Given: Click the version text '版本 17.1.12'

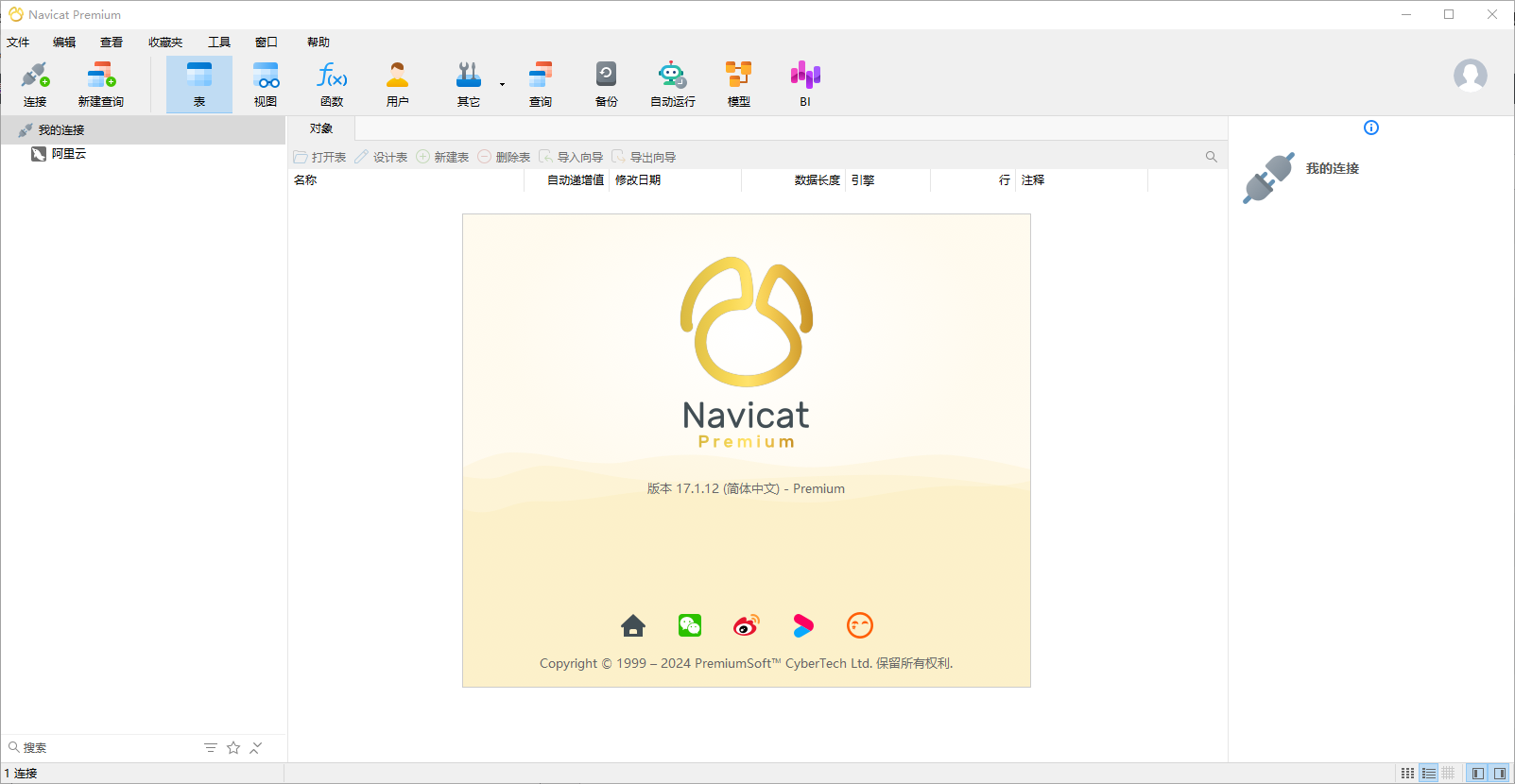Looking at the screenshot, I should pyautogui.click(x=683, y=488).
